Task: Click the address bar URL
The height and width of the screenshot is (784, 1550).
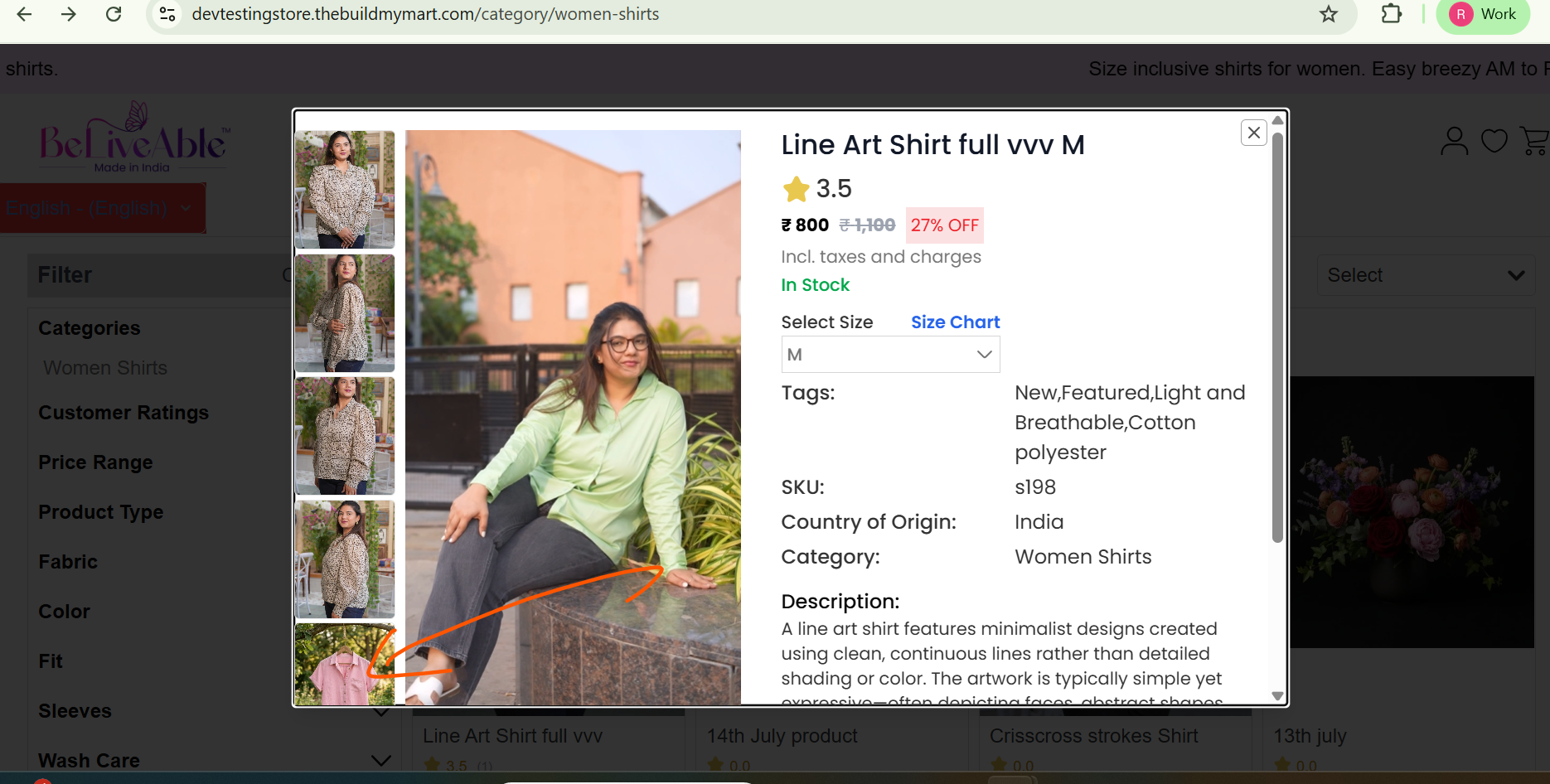Action: point(425,14)
